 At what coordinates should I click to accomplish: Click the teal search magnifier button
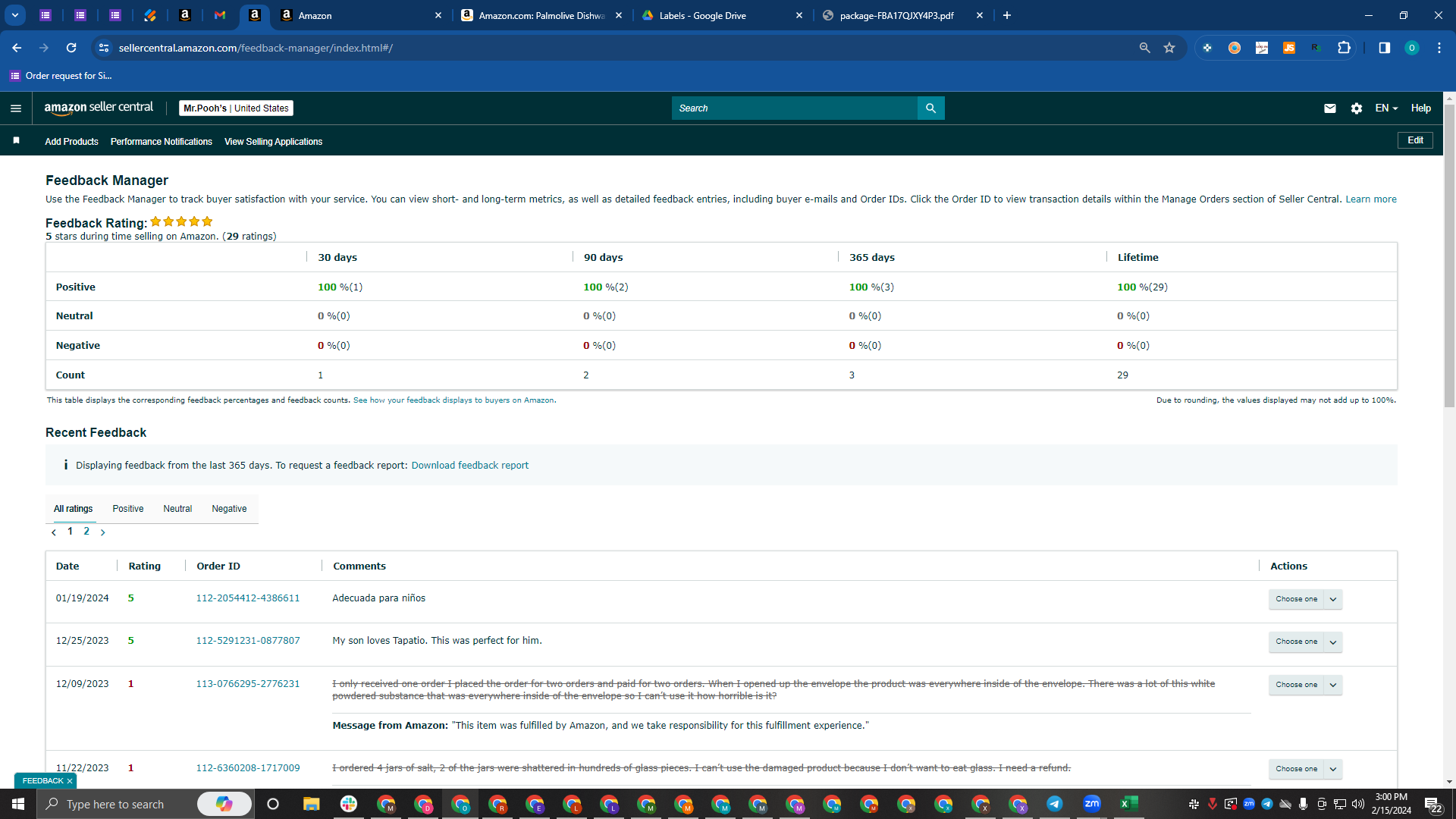(930, 108)
